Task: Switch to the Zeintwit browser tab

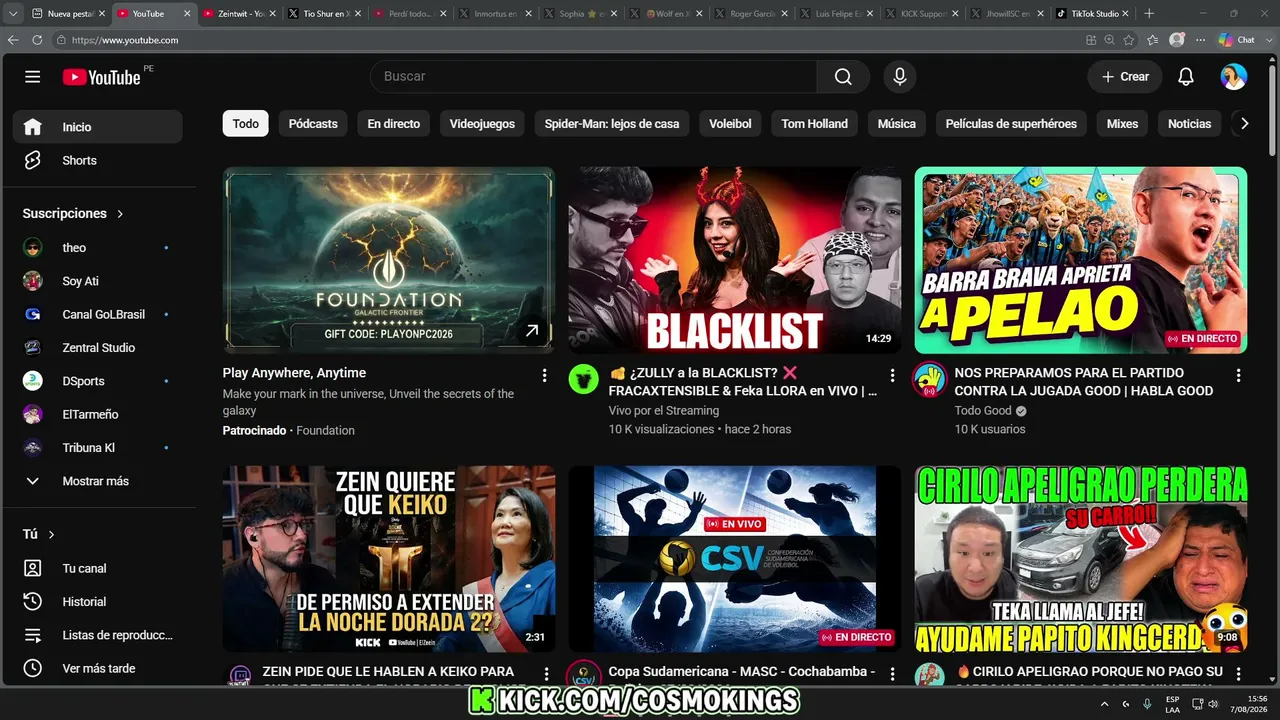Action: tap(238, 14)
